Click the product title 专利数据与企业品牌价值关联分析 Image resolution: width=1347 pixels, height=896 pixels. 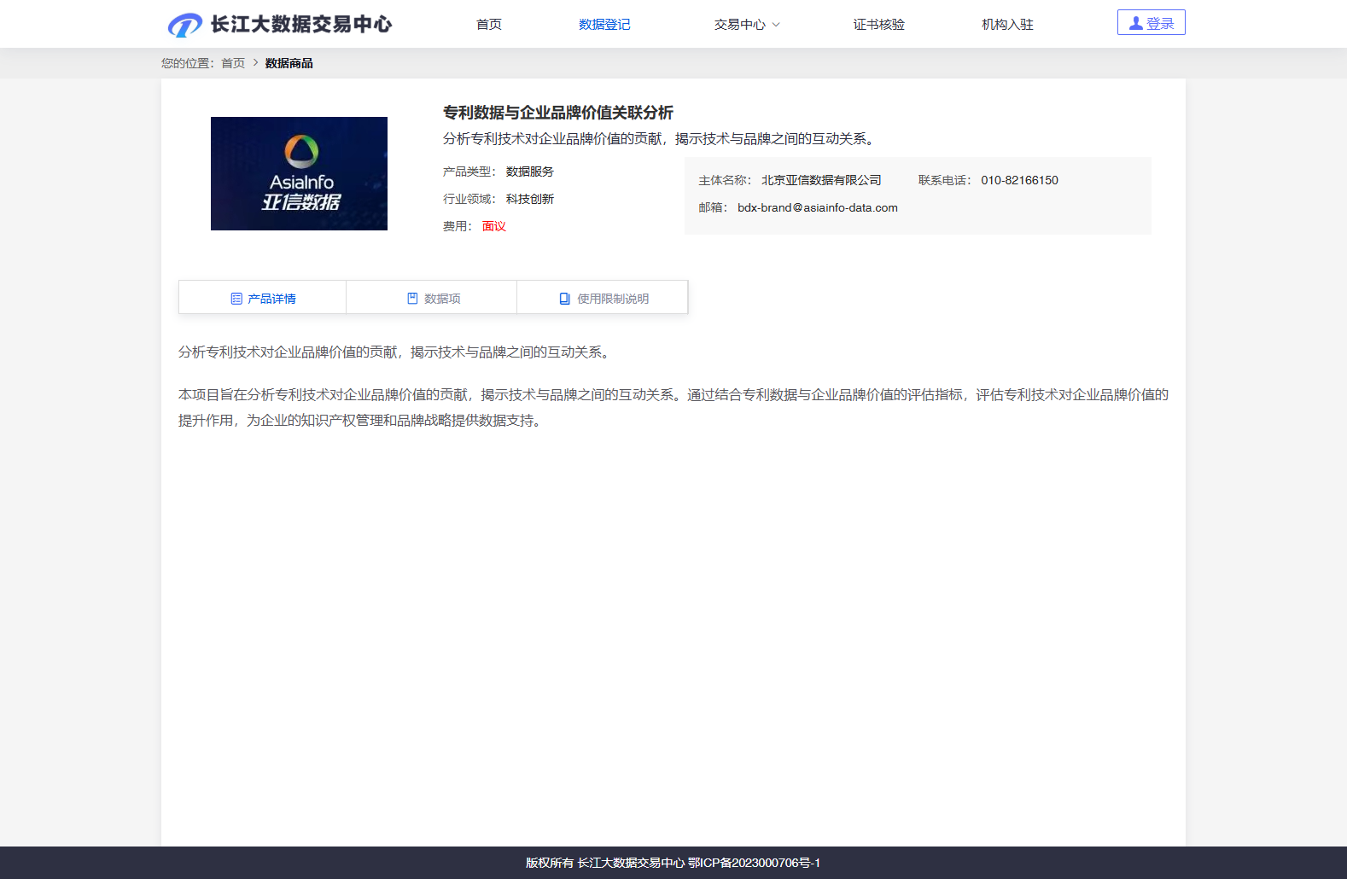pos(558,113)
